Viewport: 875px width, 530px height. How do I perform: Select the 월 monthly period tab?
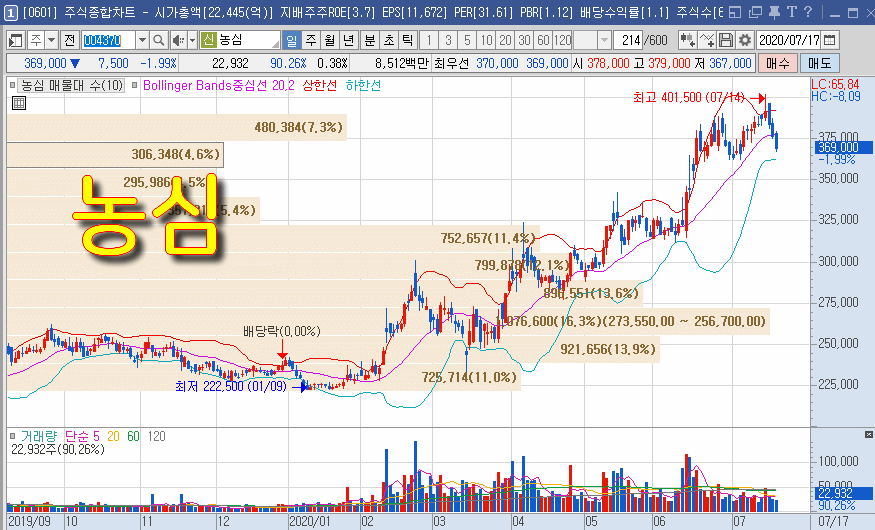point(330,40)
